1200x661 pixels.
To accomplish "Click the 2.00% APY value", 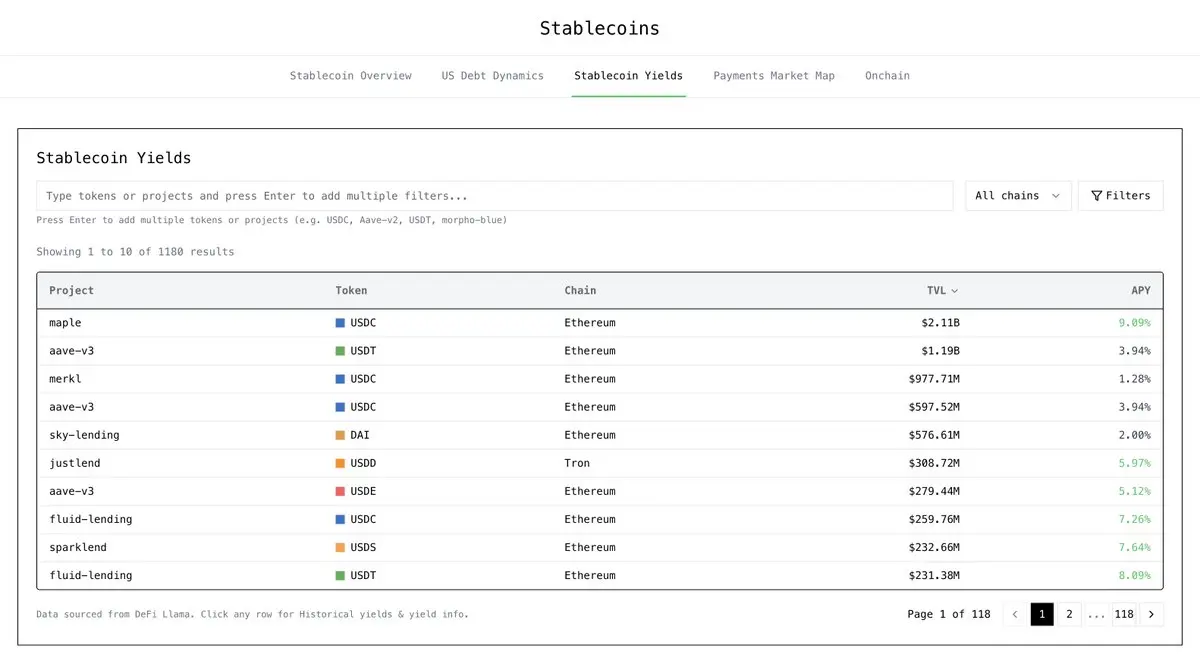I will click(x=1134, y=435).
